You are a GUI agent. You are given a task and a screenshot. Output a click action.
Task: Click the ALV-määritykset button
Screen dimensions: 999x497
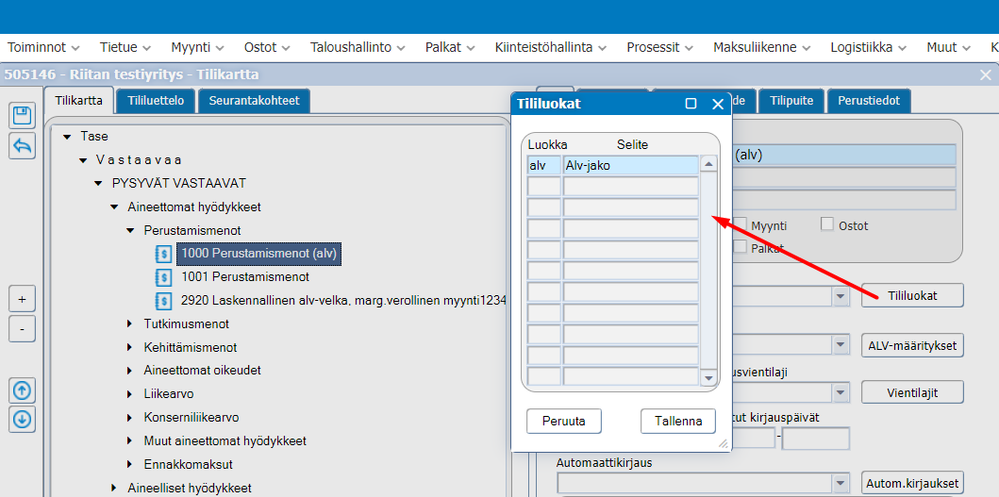point(912,345)
